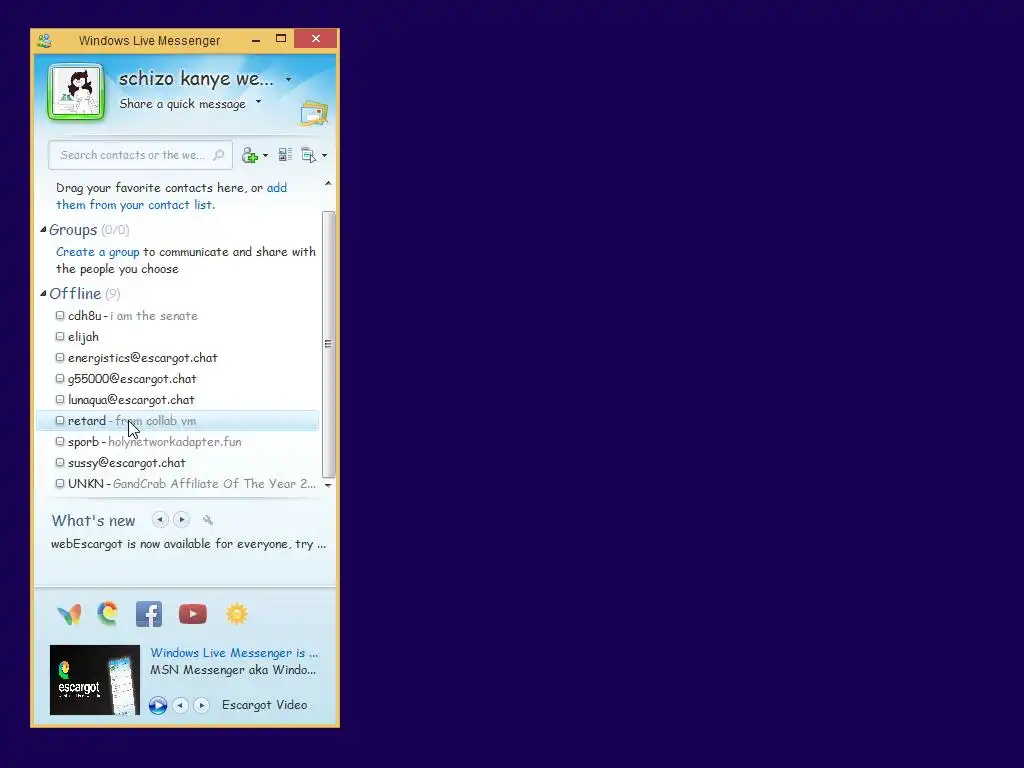Open the quick message dropdown arrow
Viewport: 1024px width, 768px height.
(259, 102)
